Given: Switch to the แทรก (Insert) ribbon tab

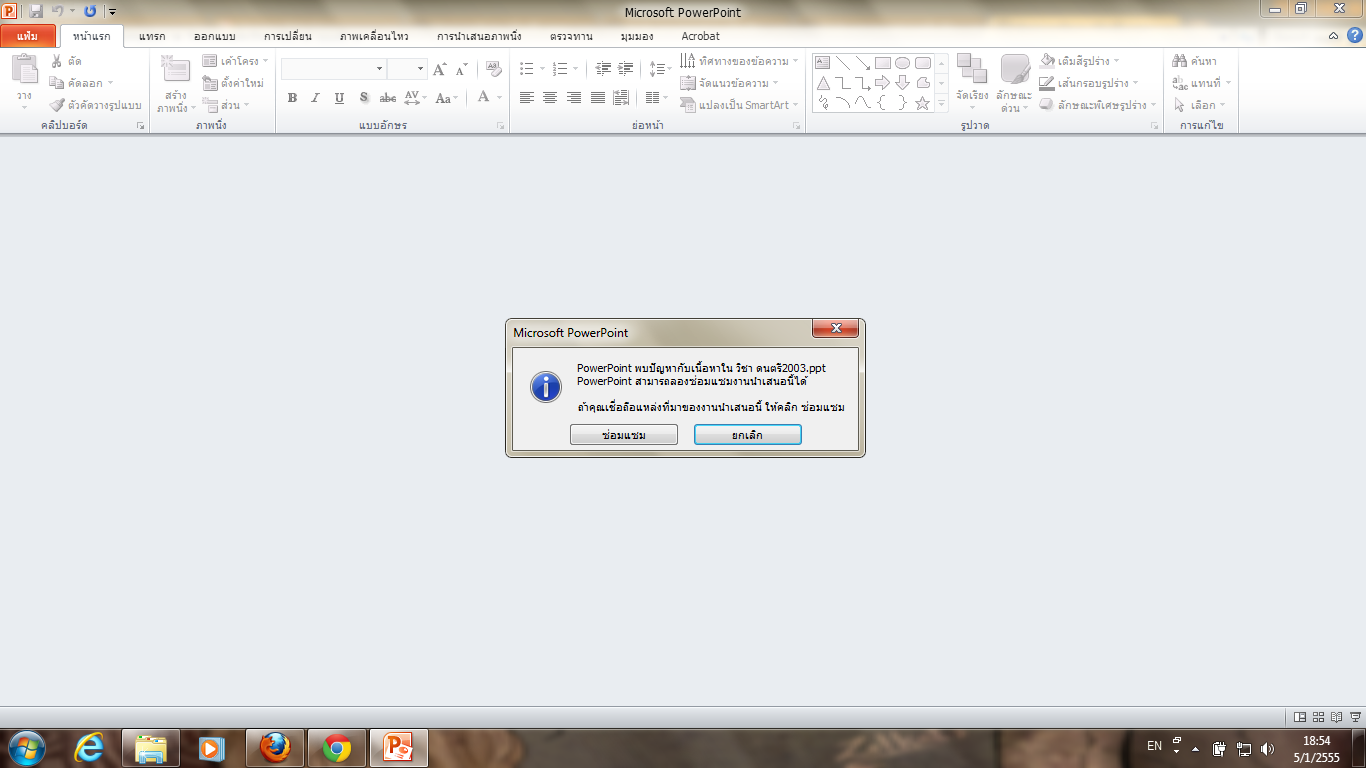Looking at the screenshot, I should pyautogui.click(x=152, y=36).
